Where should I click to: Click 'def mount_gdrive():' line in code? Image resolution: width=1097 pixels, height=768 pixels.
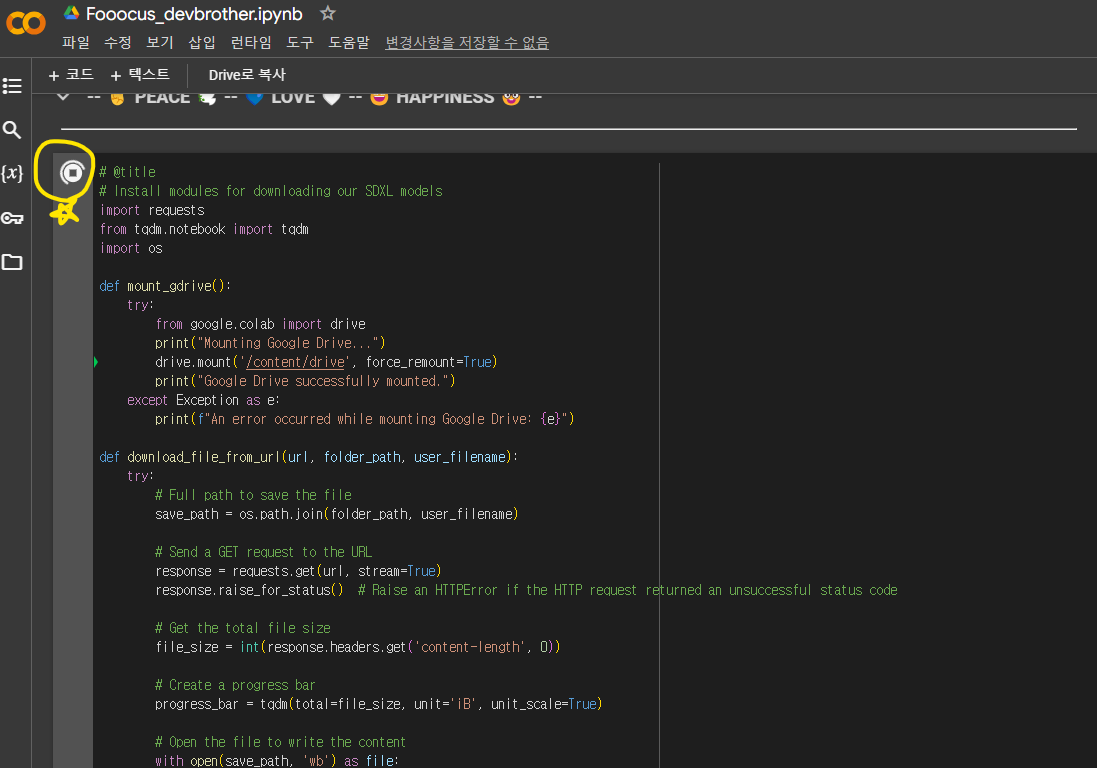(165, 286)
